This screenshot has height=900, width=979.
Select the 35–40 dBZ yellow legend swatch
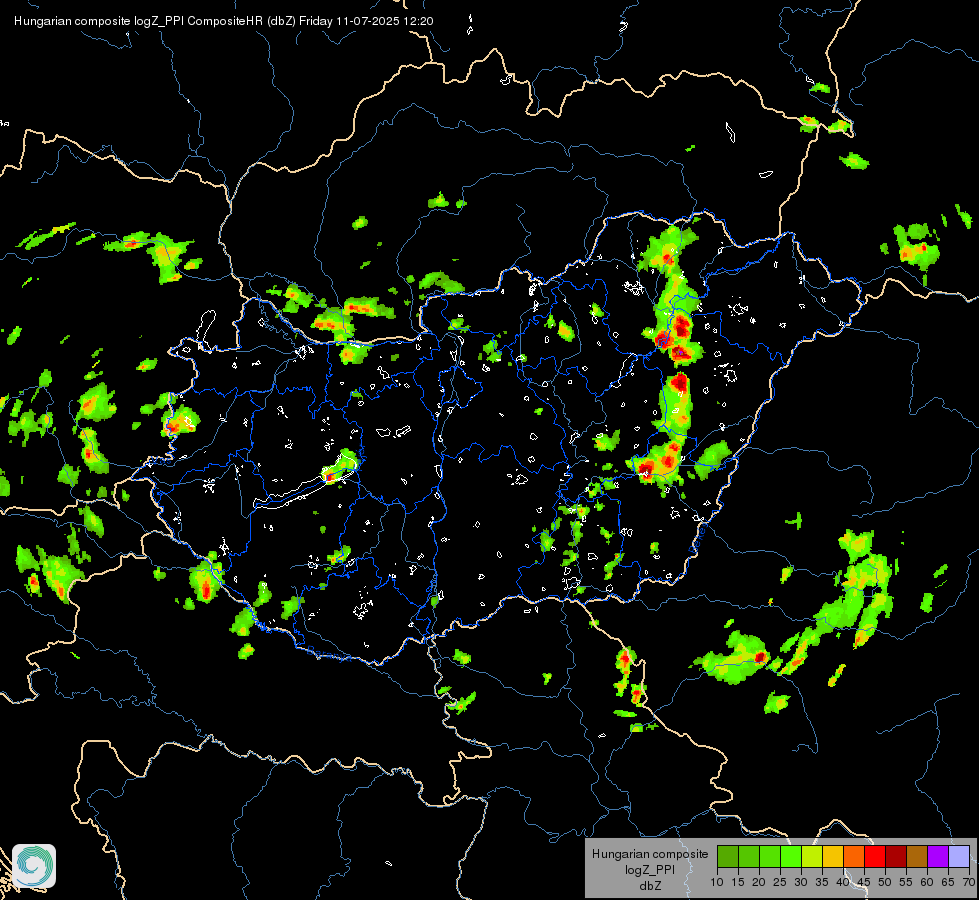[x=833, y=856]
